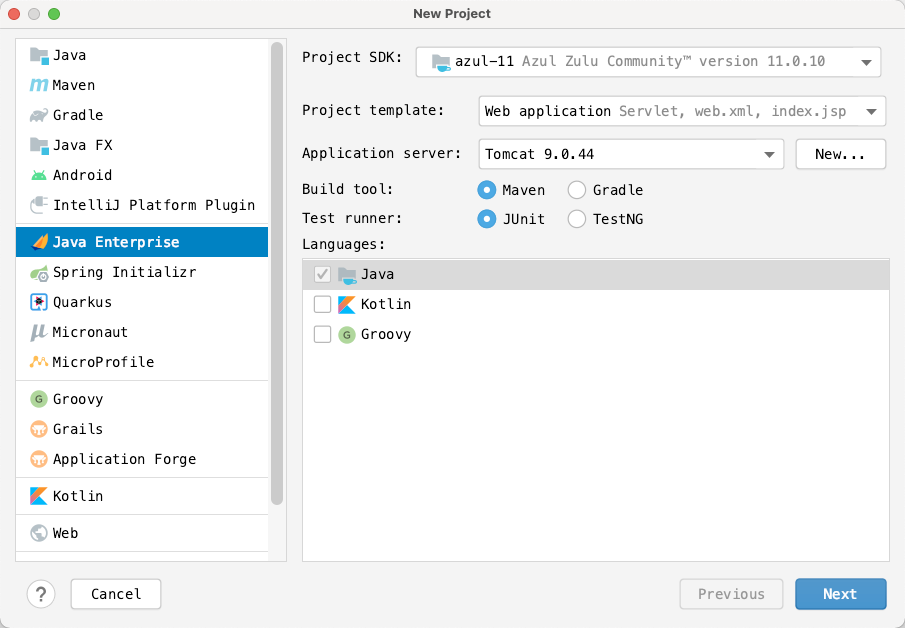The image size is (905, 628).
Task: Click the Java Enterprise icon
Action: (40, 242)
